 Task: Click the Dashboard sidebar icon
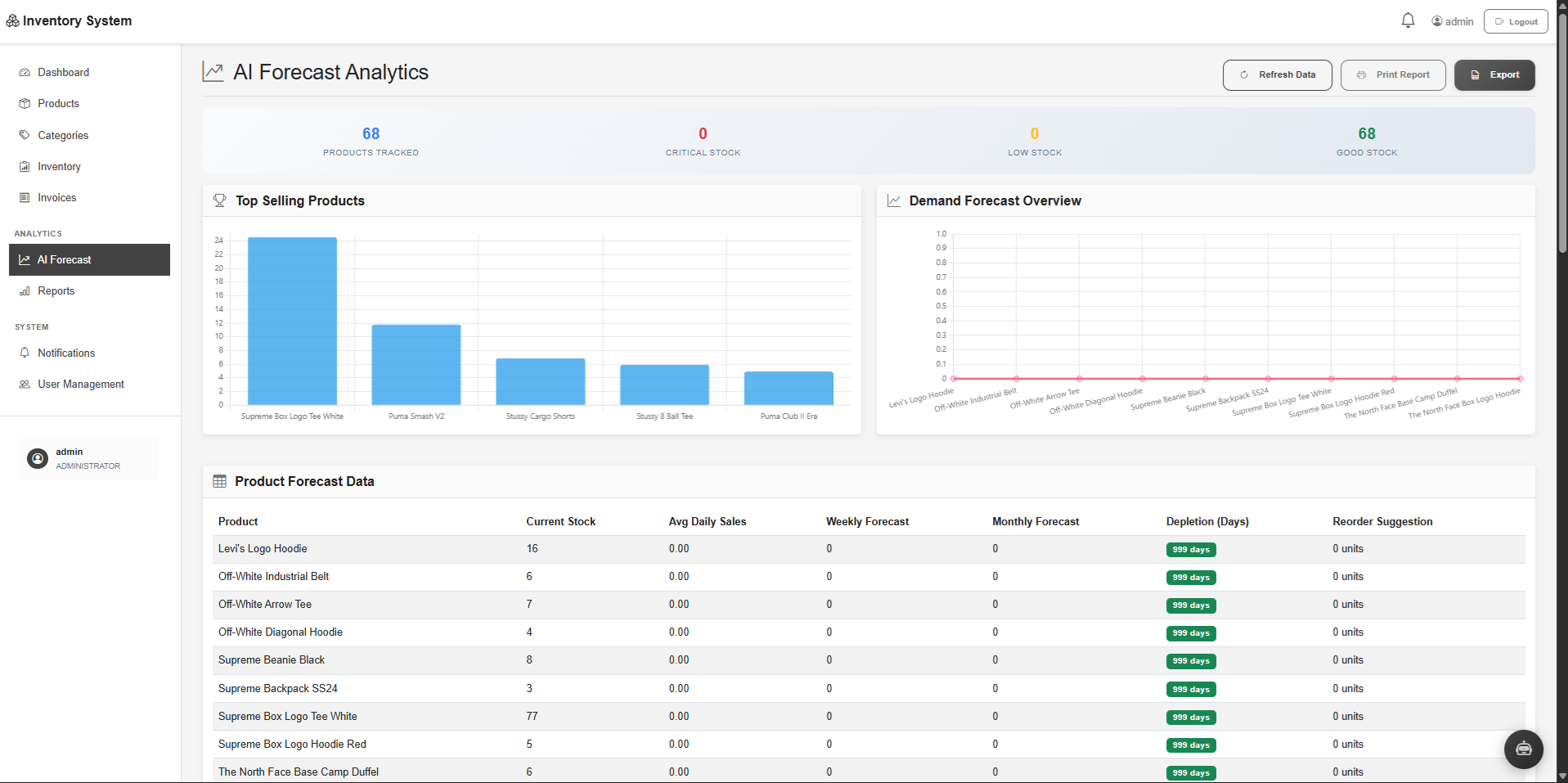point(25,73)
